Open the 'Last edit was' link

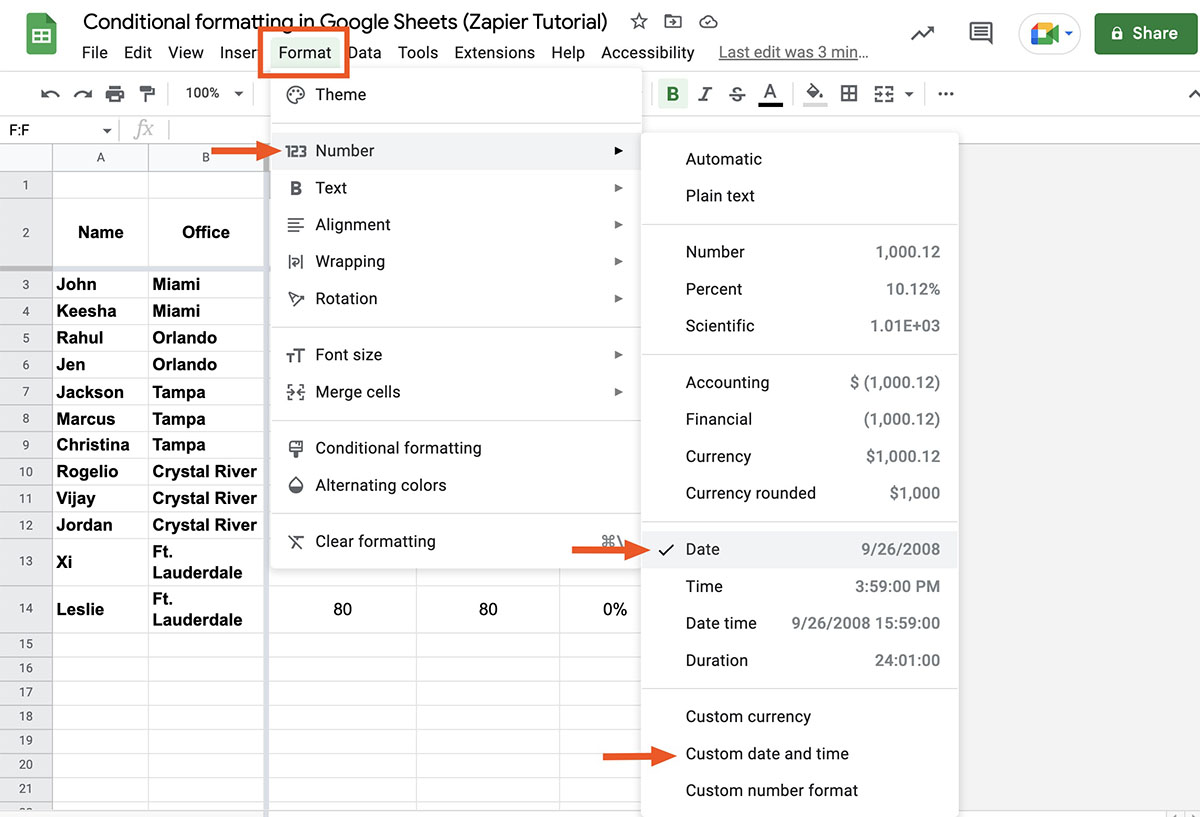click(x=793, y=53)
